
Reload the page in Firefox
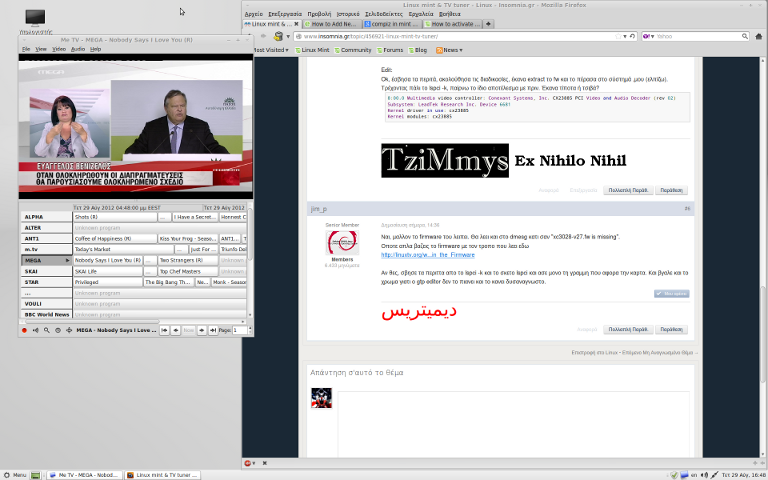(632, 36)
